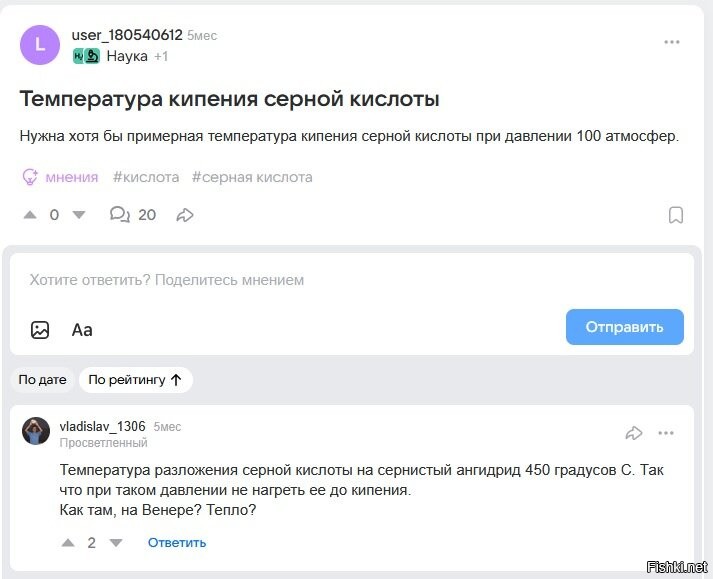Downvote the sulfuric acid question
Image resolution: width=713 pixels, height=579 pixels.
pos(79,215)
